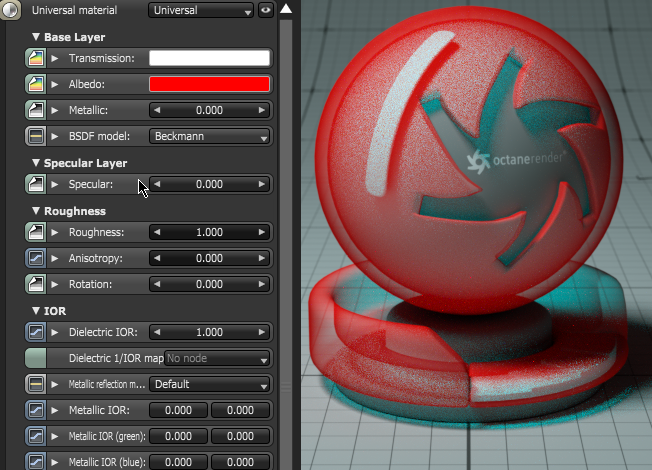Click the first Metallic IOR (green) field
The height and width of the screenshot is (470, 652).
[178, 436]
